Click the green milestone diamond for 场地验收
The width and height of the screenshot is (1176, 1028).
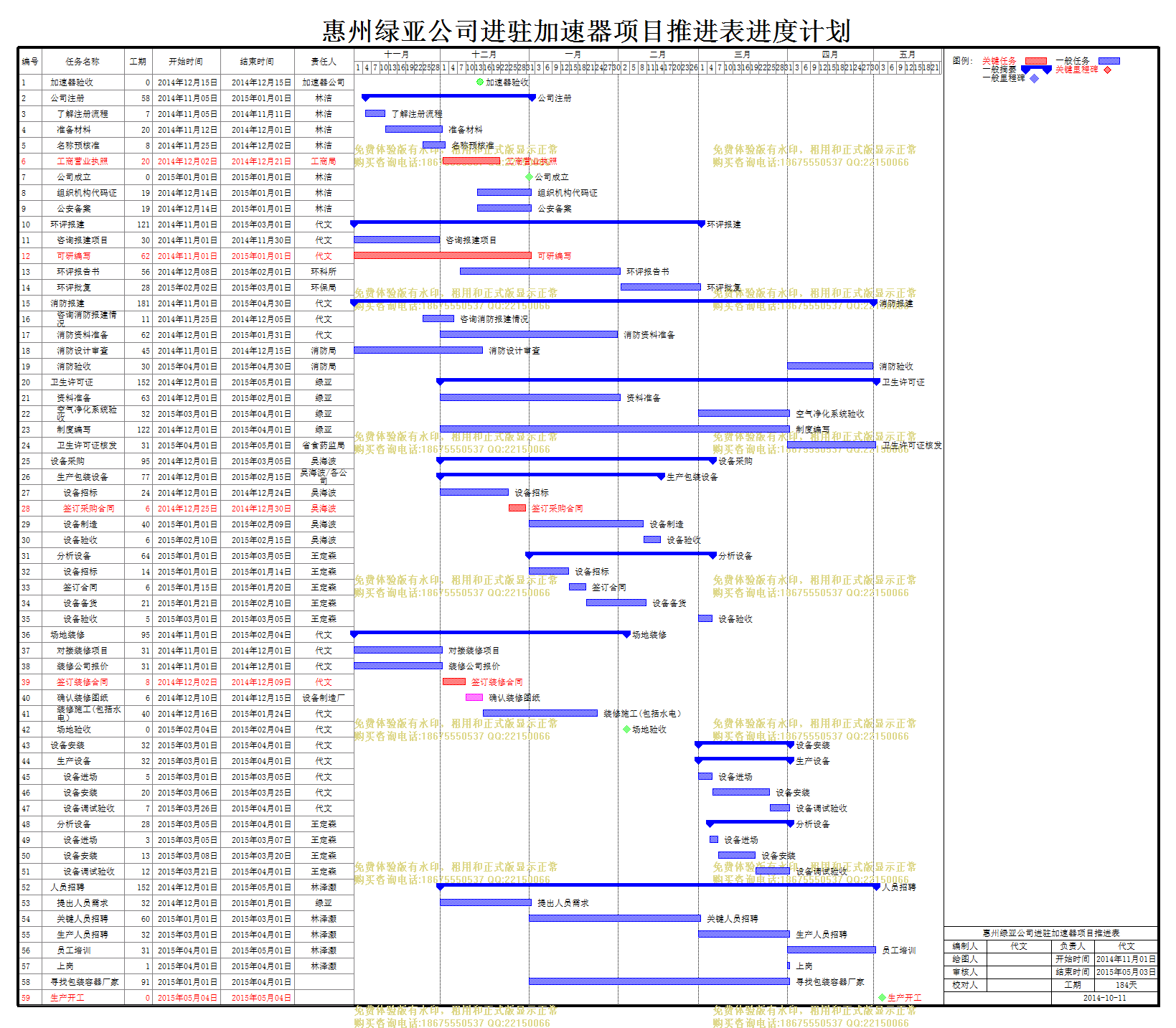626,729
